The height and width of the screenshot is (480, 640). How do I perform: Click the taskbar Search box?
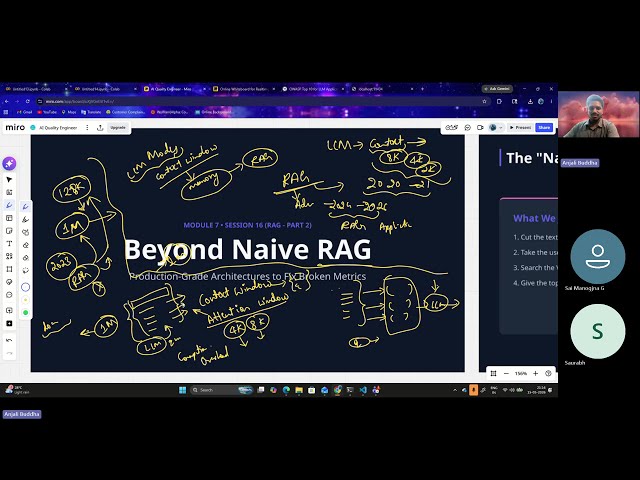[222, 390]
